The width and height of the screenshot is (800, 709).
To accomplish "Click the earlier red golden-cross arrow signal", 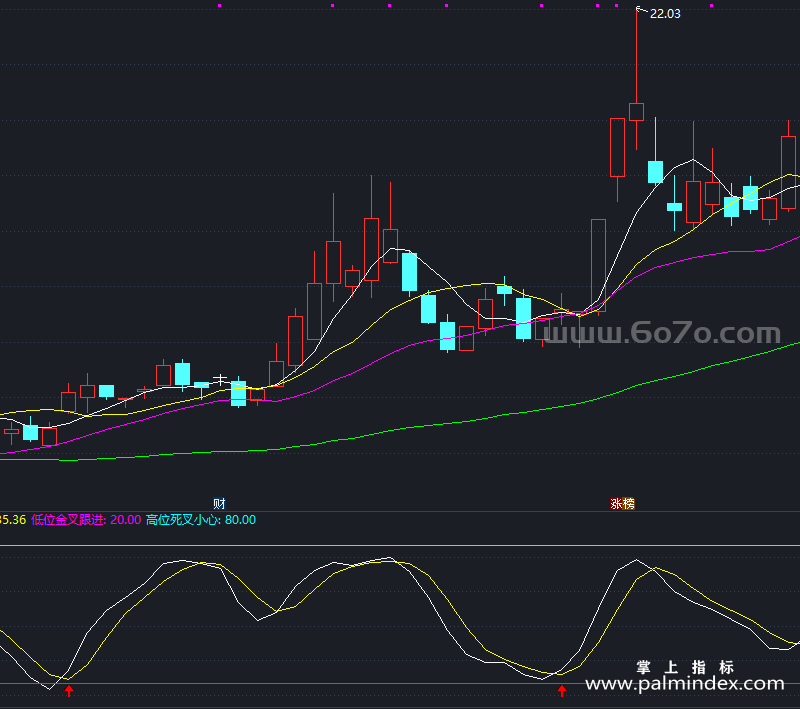I will point(69,691).
